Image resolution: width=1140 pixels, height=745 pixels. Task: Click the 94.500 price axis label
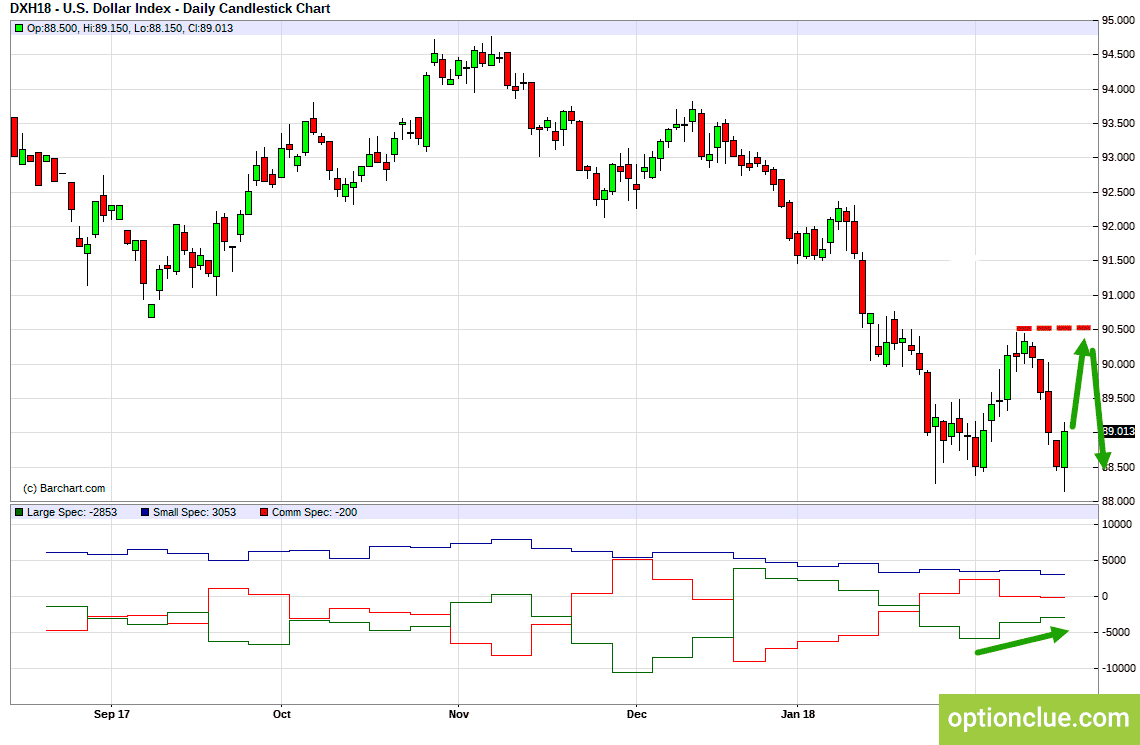click(x=1118, y=55)
